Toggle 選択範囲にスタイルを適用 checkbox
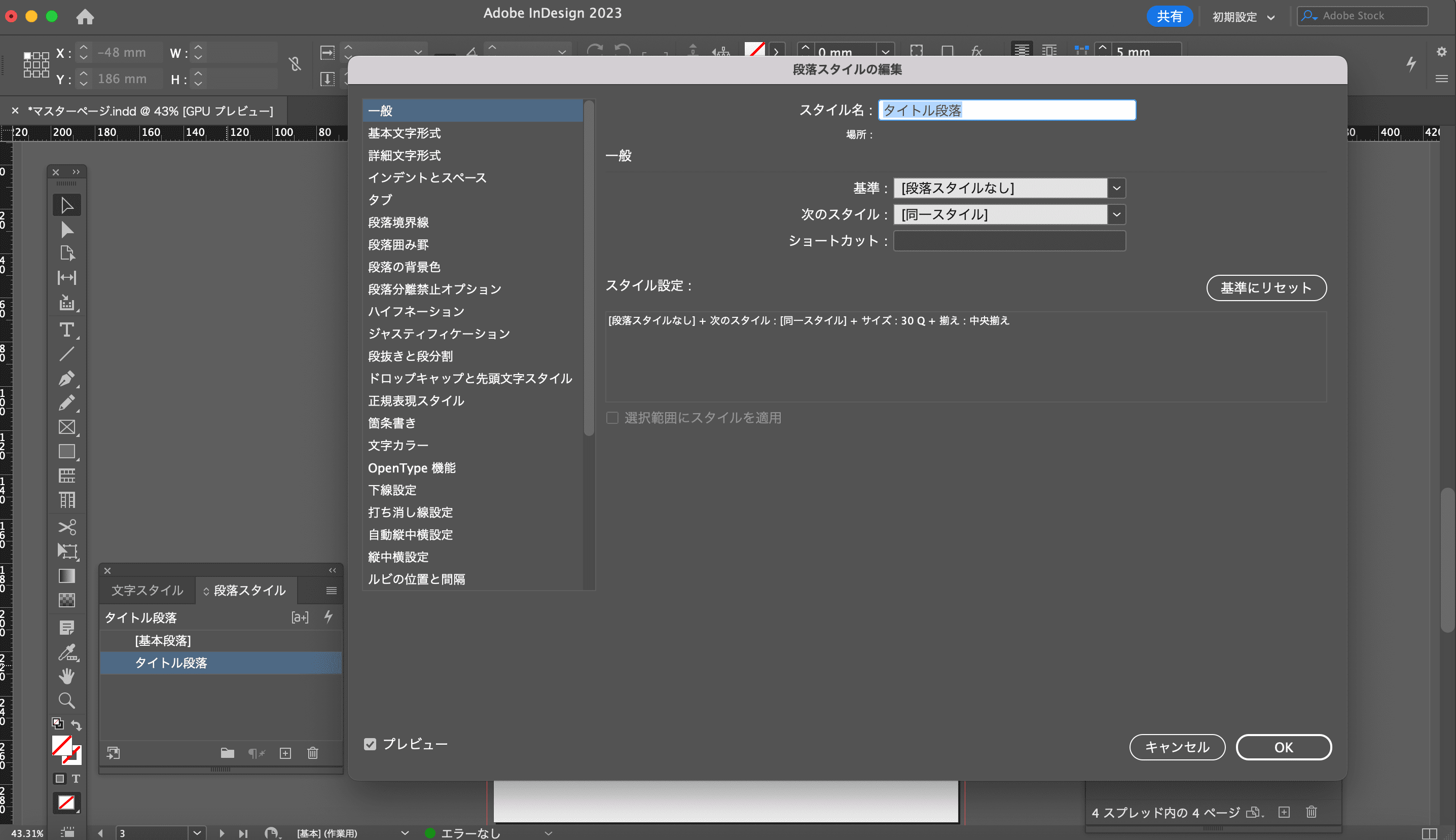 coord(612,418)
